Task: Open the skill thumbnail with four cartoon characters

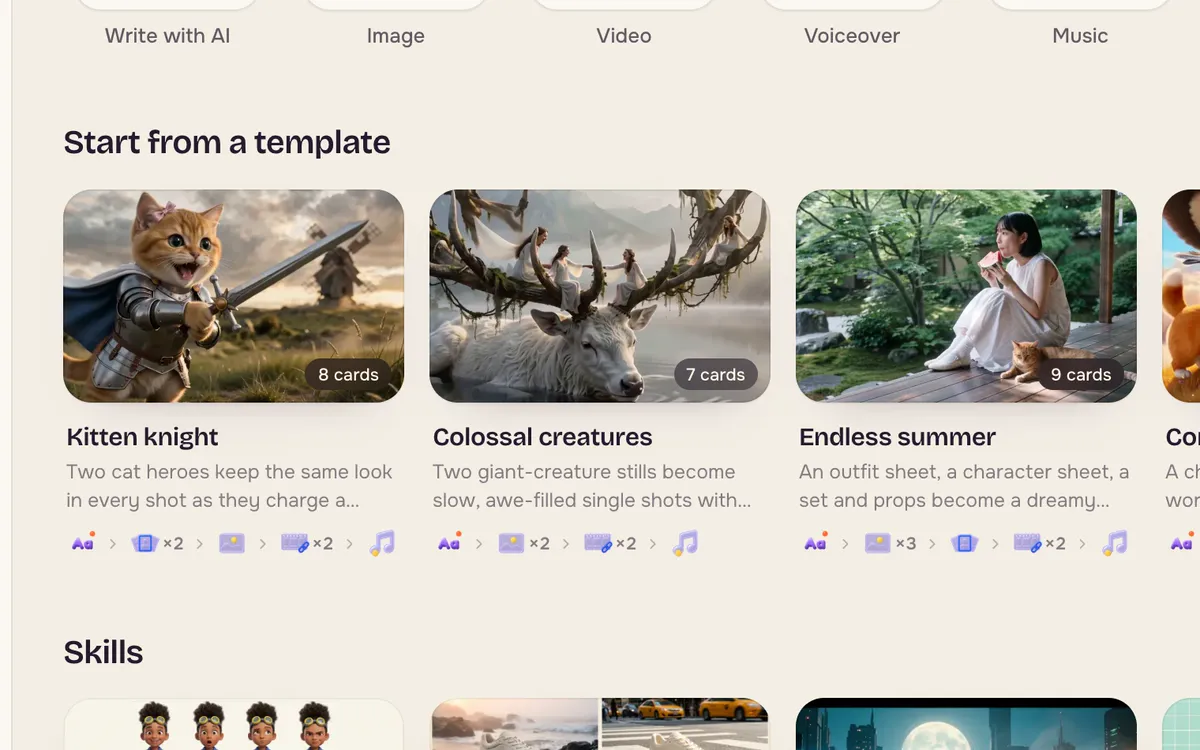Action: [234, 724]
